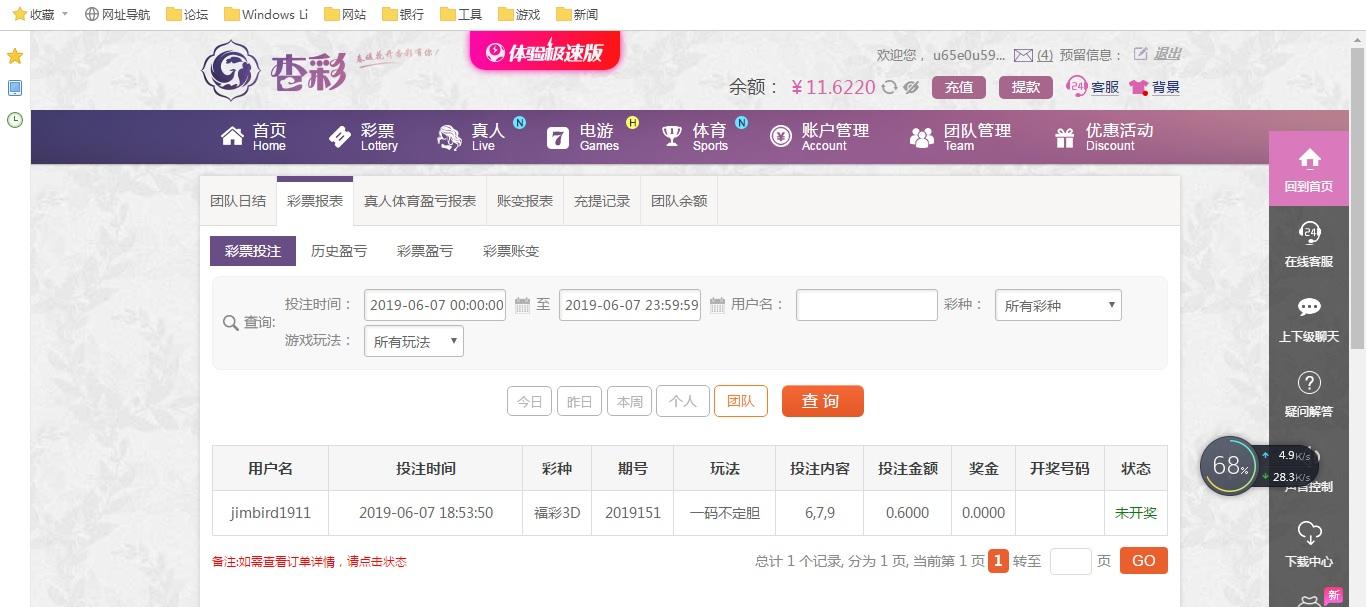Open 游戏 bookmark folder
1366x607 pixels.
click(x=520, y=14)
